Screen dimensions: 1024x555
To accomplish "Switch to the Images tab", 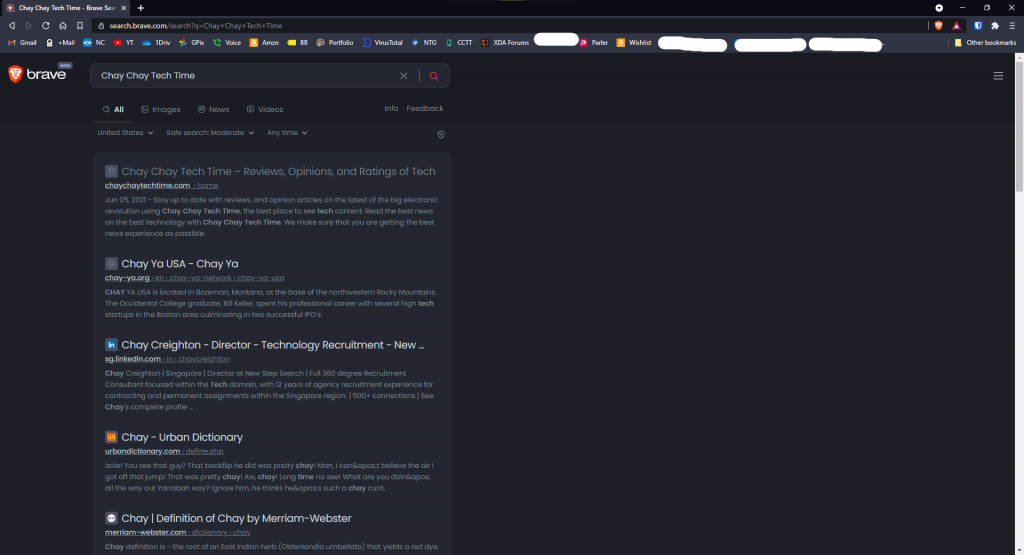I will coord(161,109).
